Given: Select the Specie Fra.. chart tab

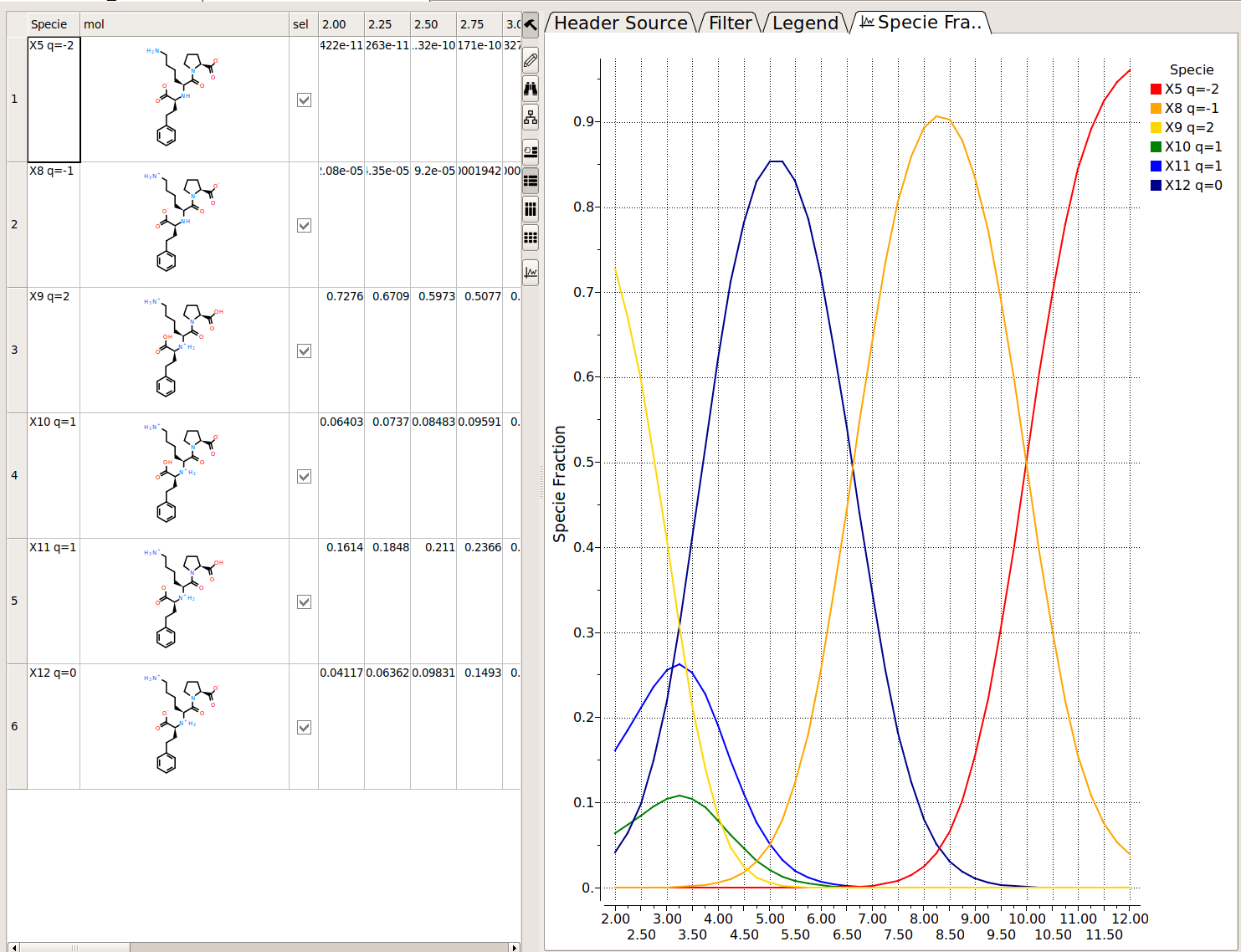Looking at the screenshot, I should click(x=921, y=23).
